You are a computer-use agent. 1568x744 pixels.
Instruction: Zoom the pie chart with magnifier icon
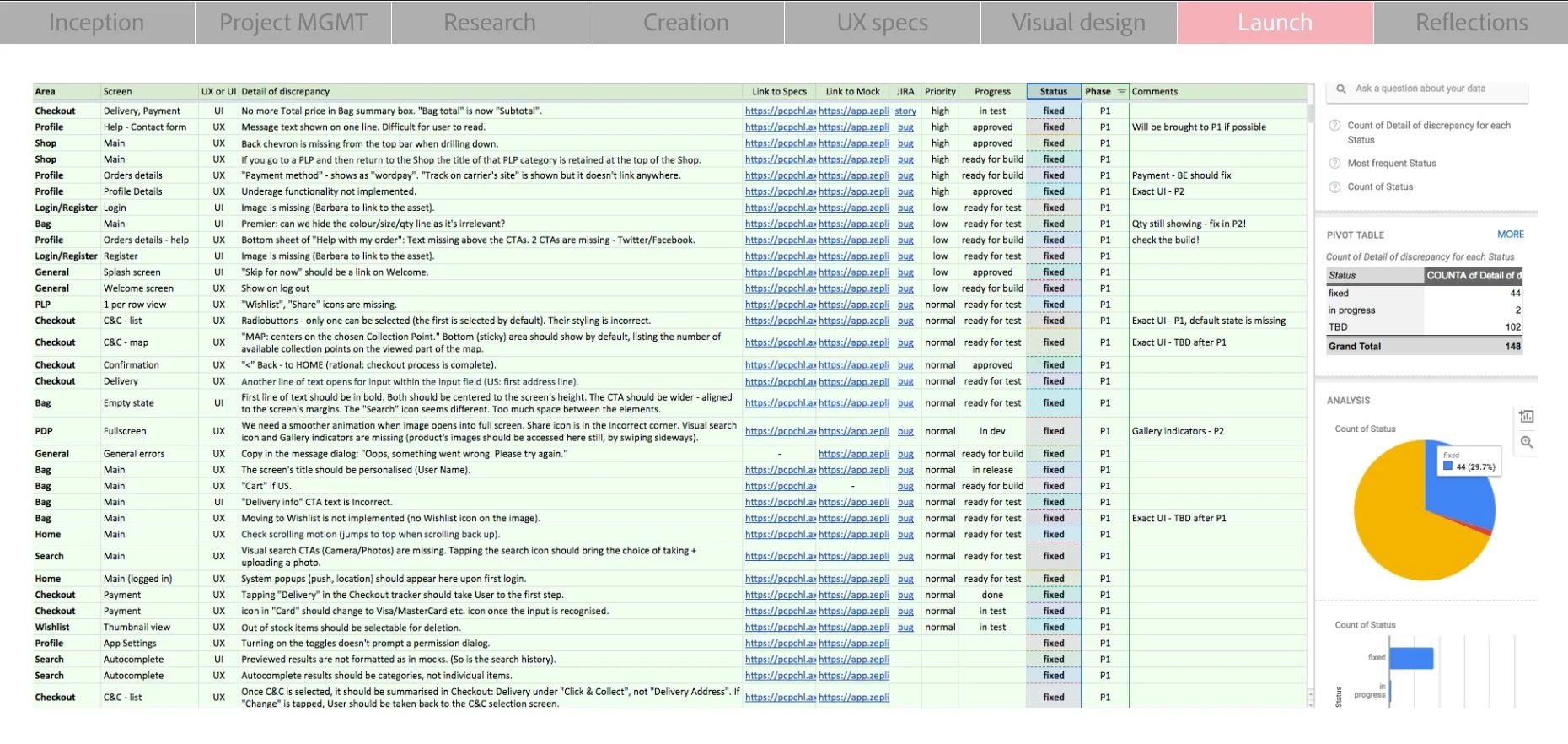[x=1527, y=442]
